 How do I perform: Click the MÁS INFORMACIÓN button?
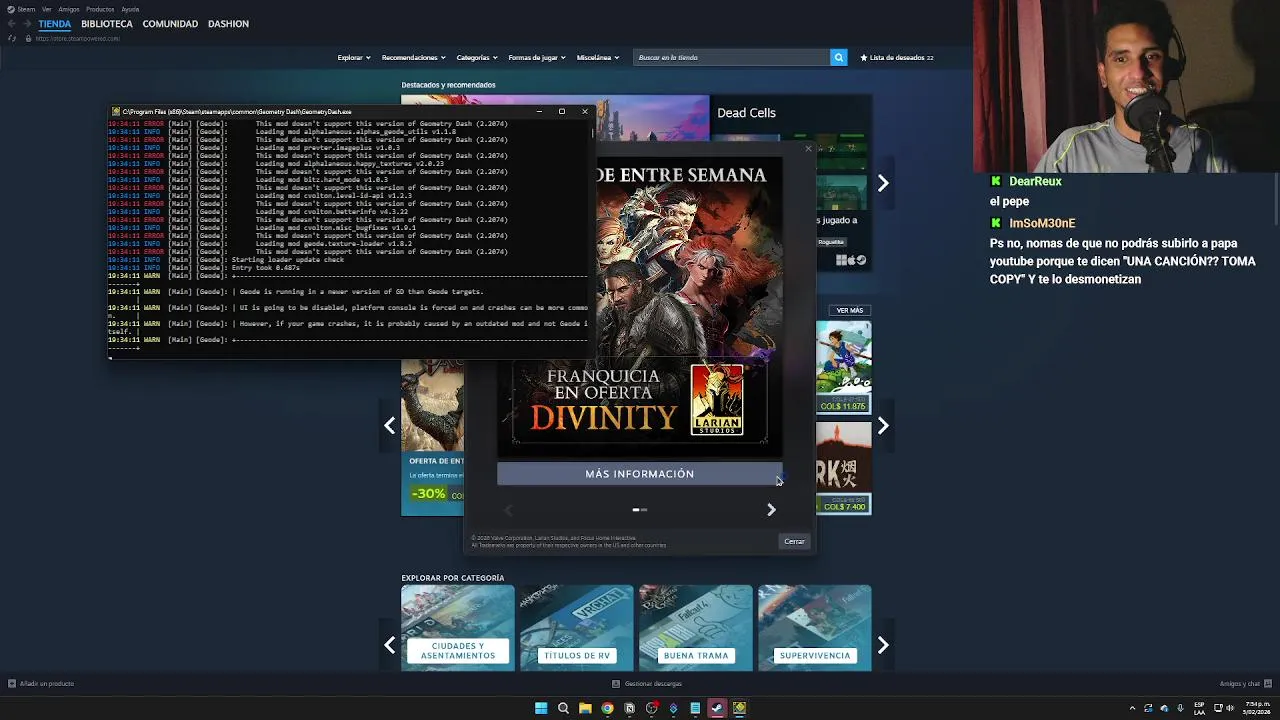point(639,474)
